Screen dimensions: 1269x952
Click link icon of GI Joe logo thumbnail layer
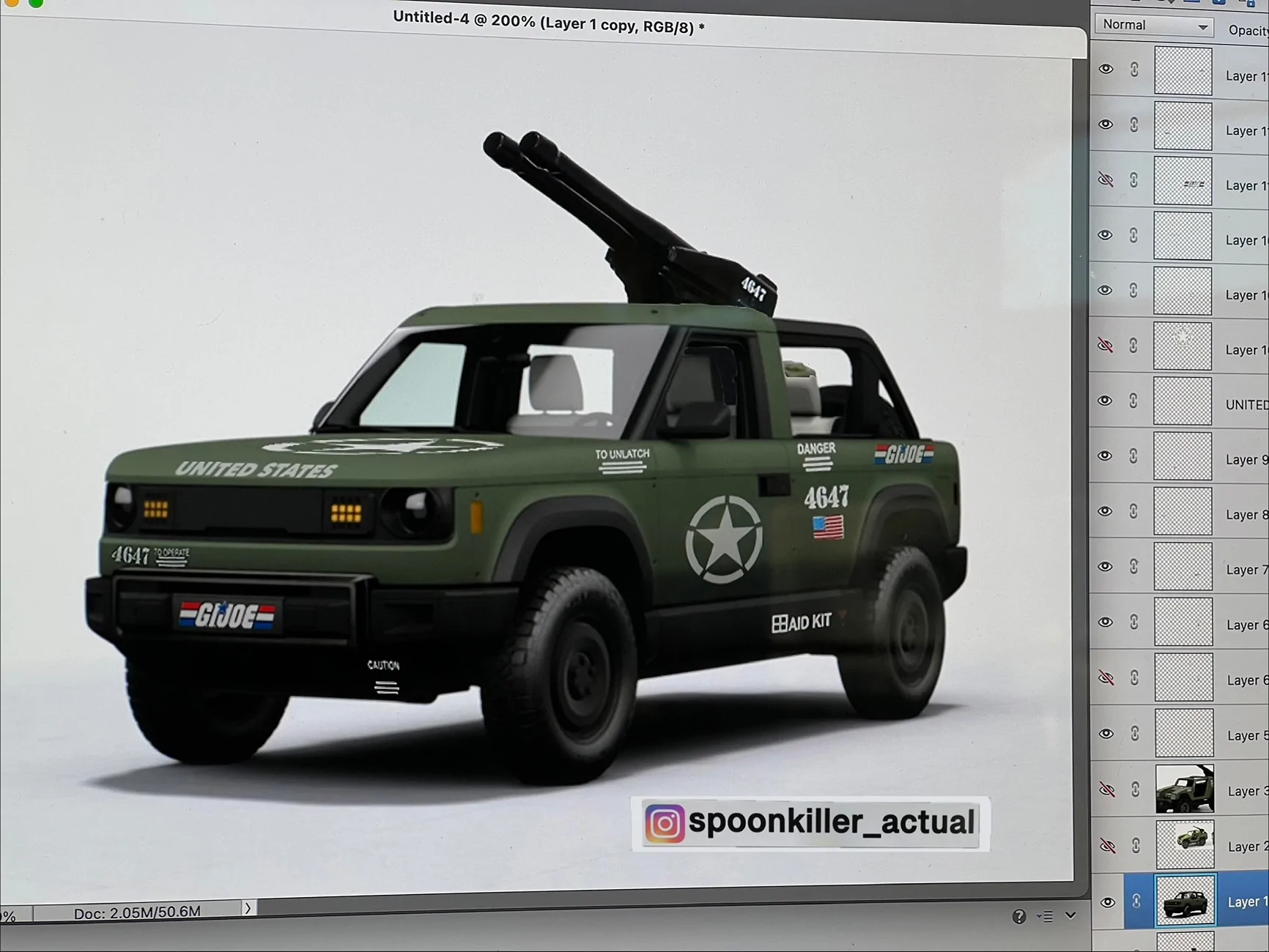(x=1133, y=179)
